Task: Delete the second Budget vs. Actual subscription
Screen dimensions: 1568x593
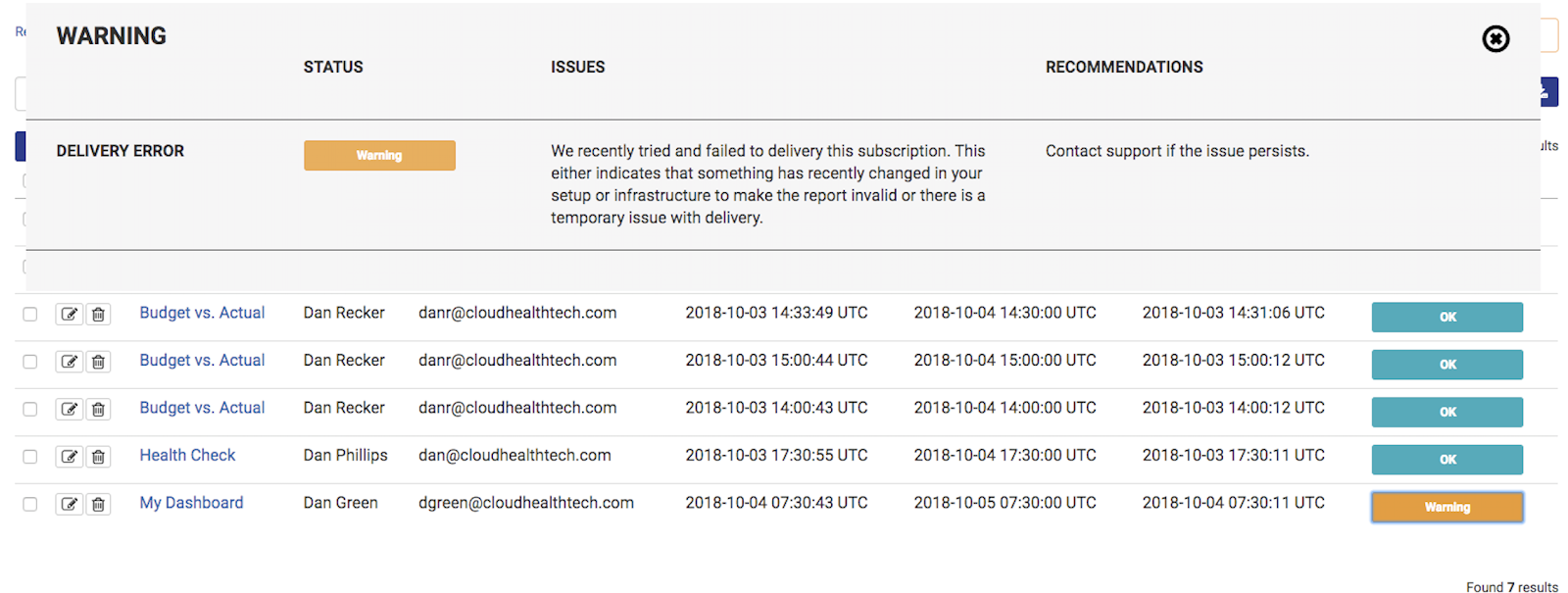Action: (x=98, y=361)
